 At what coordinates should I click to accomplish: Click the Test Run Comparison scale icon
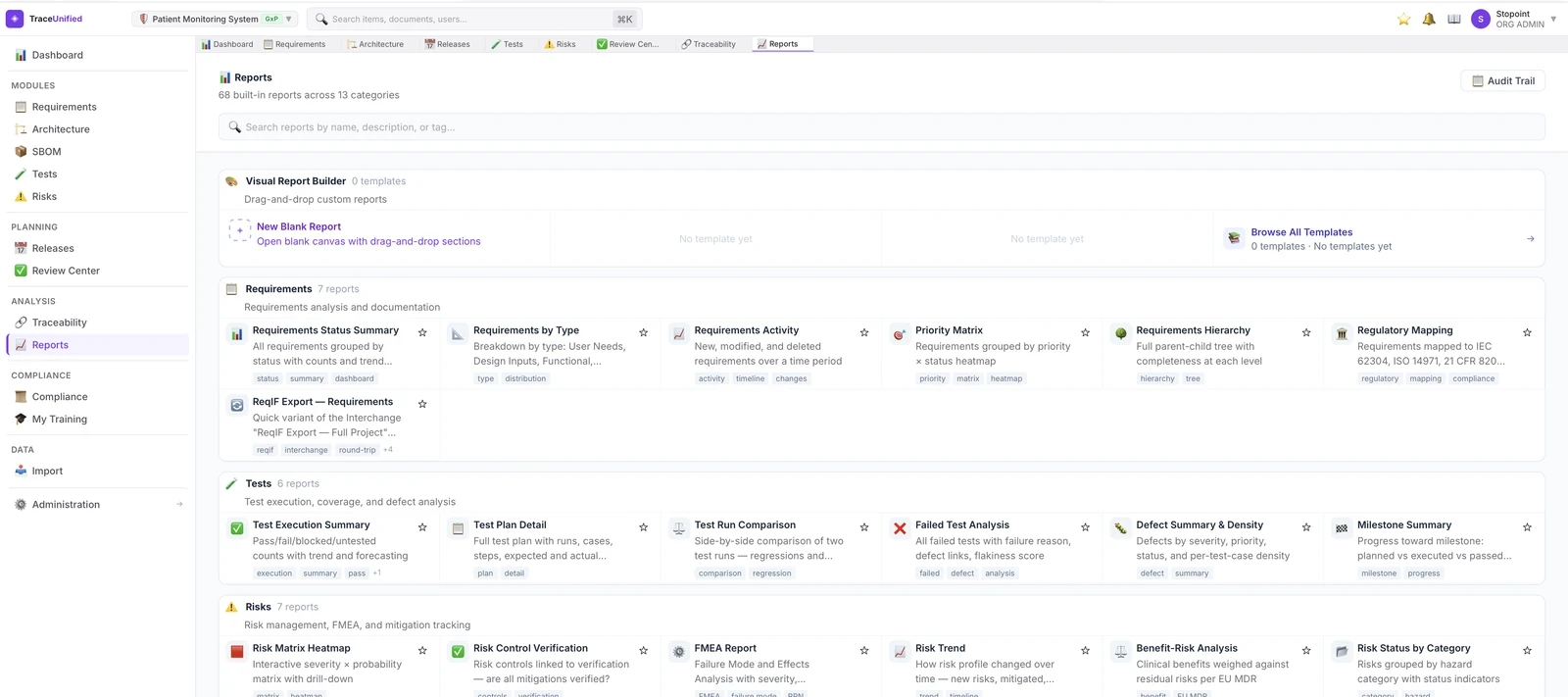coord(678,528)
